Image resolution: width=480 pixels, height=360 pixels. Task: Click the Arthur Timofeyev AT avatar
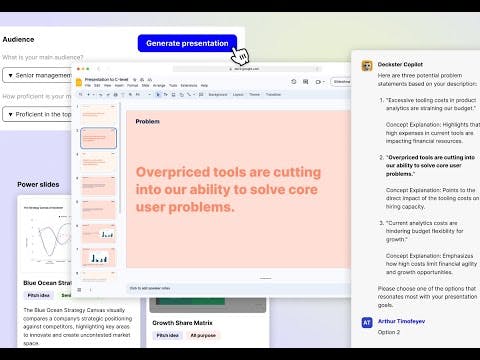pos(367,323)
